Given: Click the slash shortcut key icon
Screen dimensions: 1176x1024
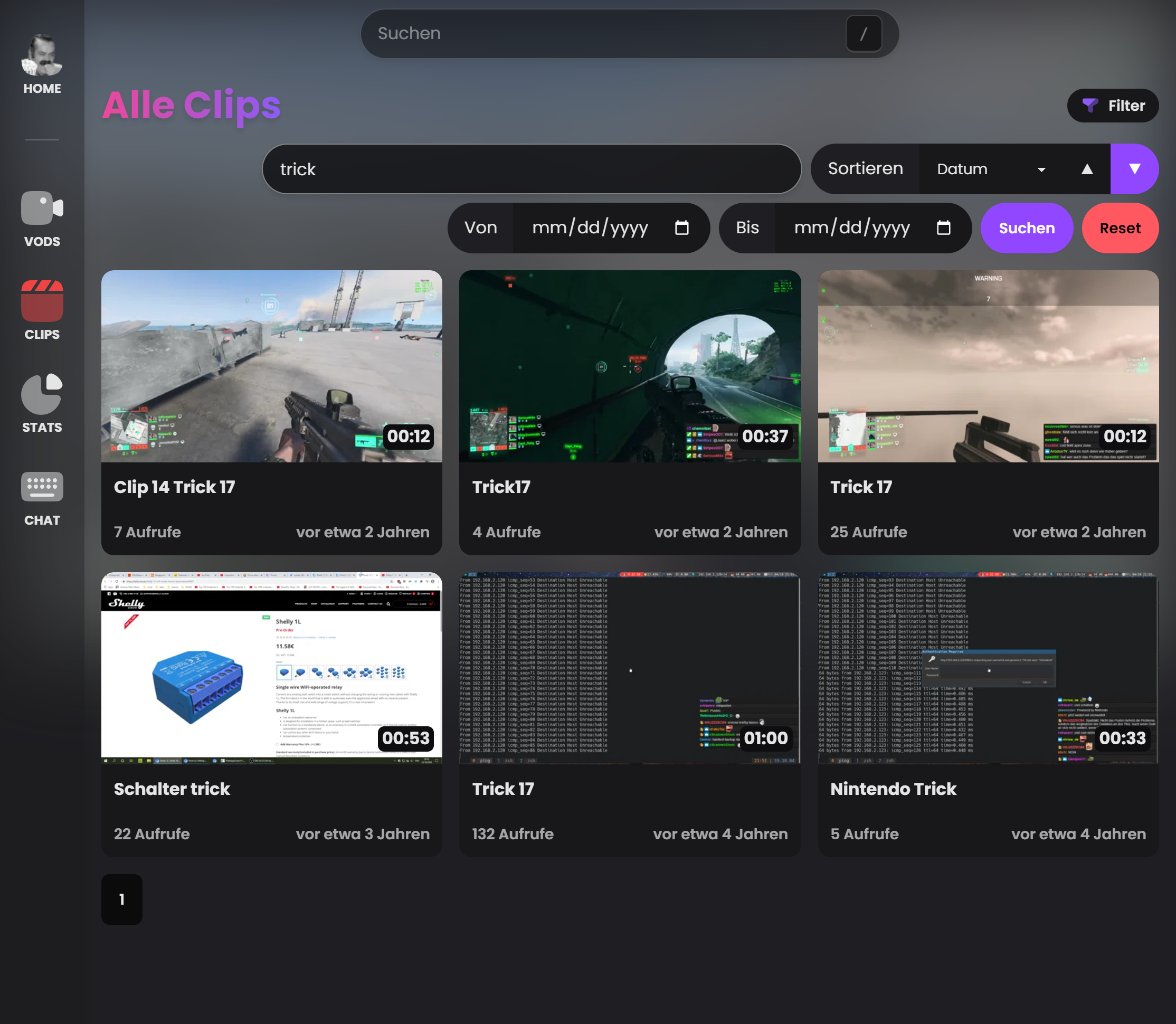Looking at the screenshot, I should pos(863,34).
